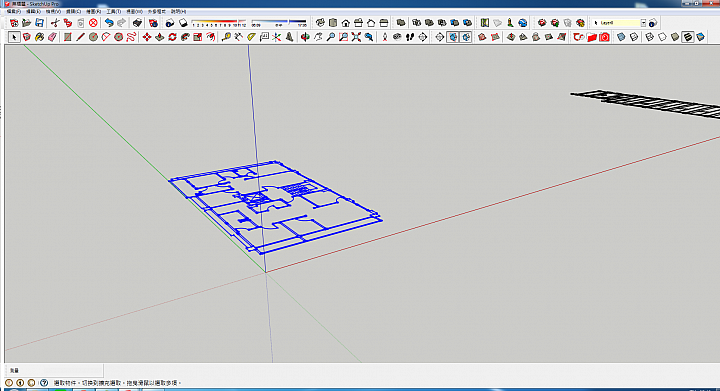Select the Push/Pull tool
This screenshot has height=391, width=720.
(x=160, y=37)
